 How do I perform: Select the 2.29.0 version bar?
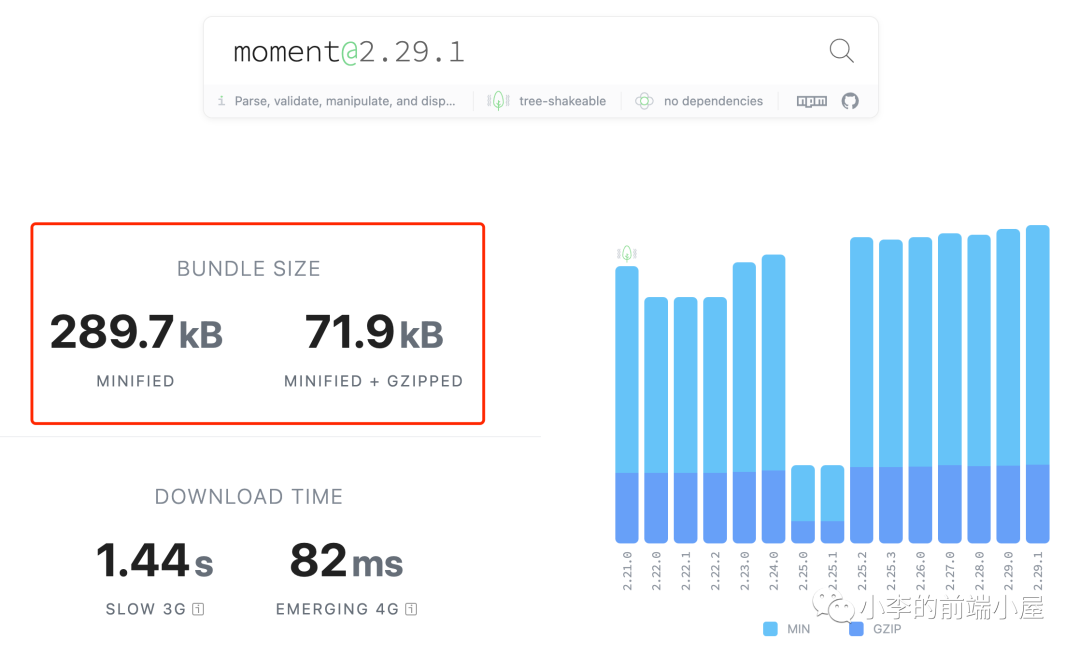click(1008, 386)
